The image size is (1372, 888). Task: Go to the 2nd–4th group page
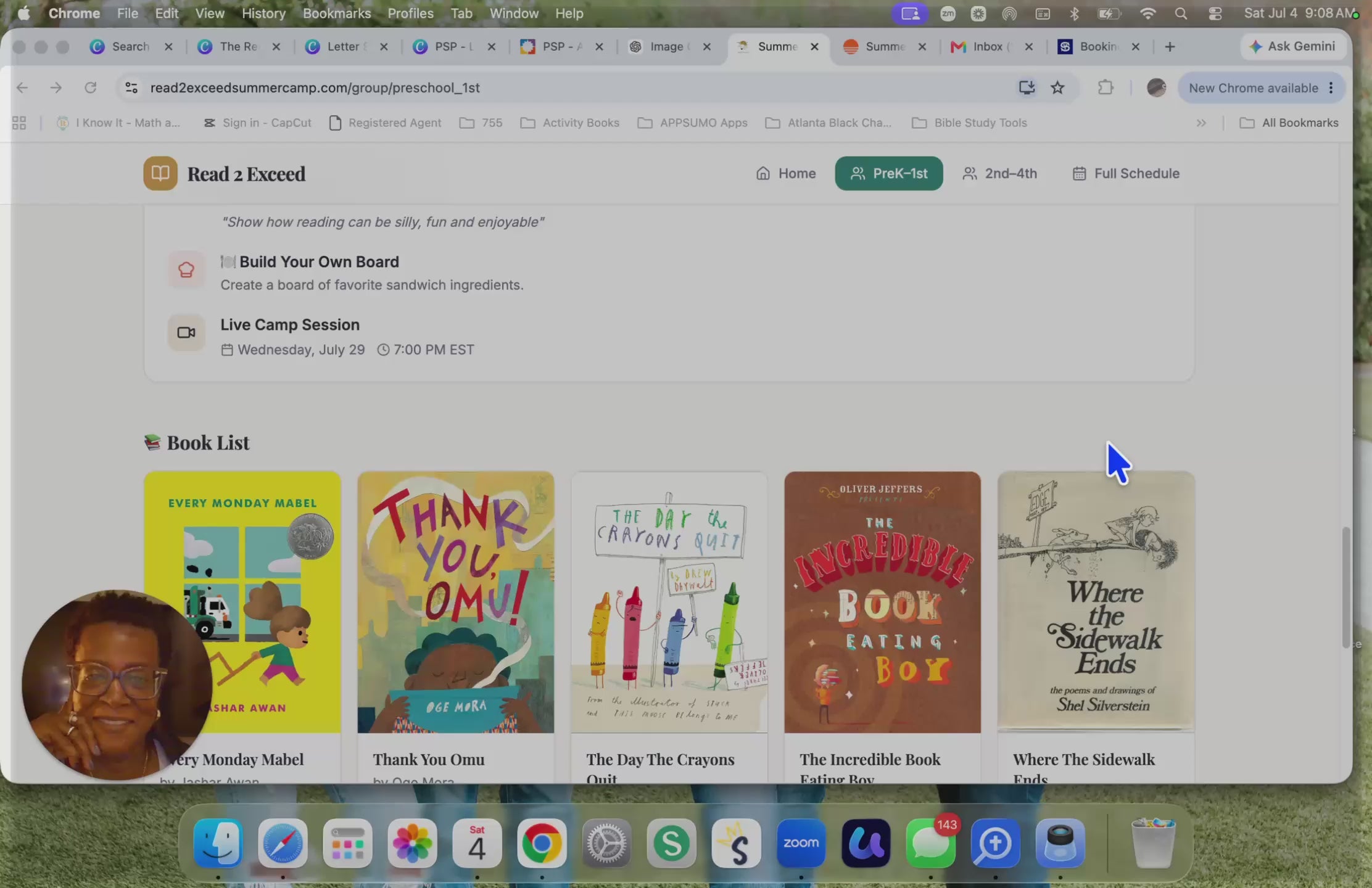pyautogui.click(x=999, y=173)
